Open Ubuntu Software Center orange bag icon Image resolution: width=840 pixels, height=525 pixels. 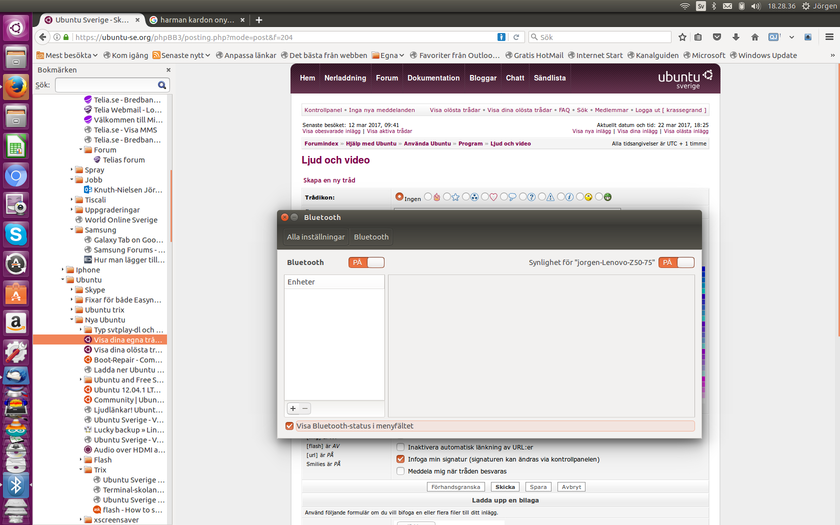[x=16, y=293]
